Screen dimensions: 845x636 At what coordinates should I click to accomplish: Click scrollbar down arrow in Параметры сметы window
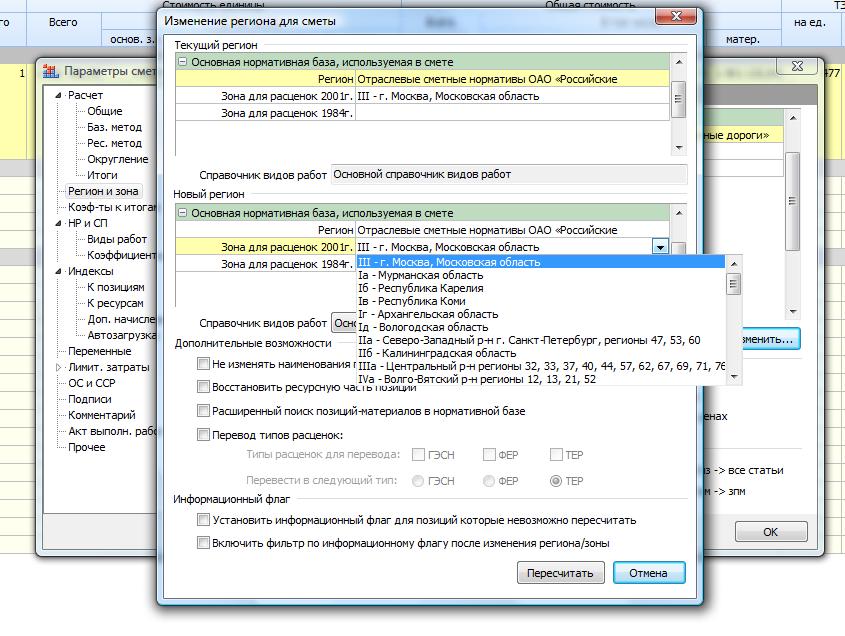(x=792, y=312)
